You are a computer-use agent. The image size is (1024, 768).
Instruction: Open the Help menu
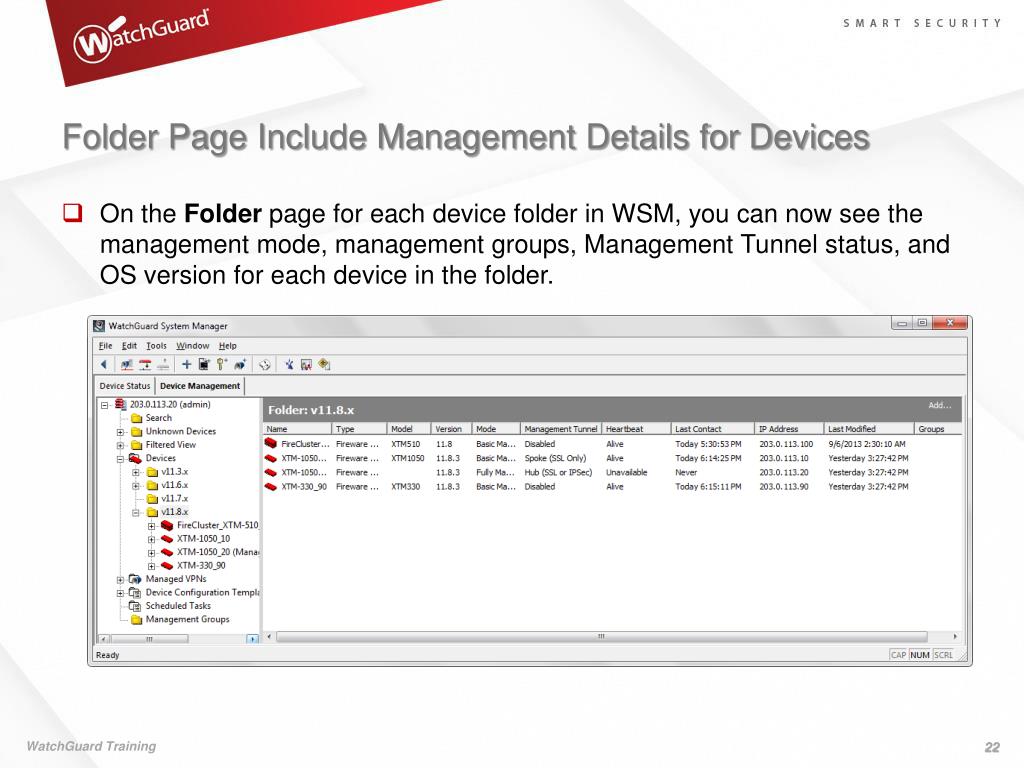click(x=227, y=345)
